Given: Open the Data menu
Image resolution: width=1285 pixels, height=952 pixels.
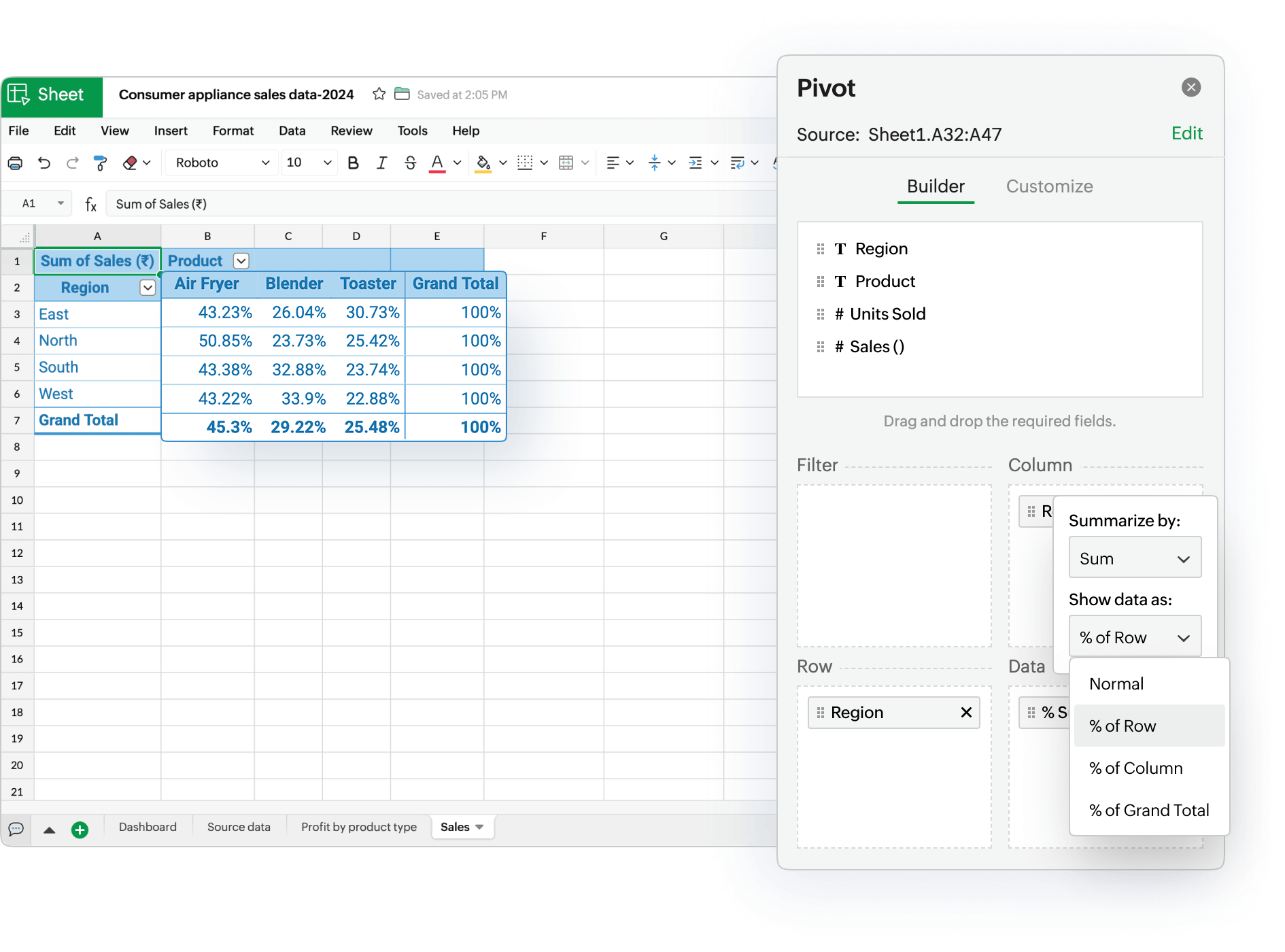Looking at the screenshot, I should 292,131.
